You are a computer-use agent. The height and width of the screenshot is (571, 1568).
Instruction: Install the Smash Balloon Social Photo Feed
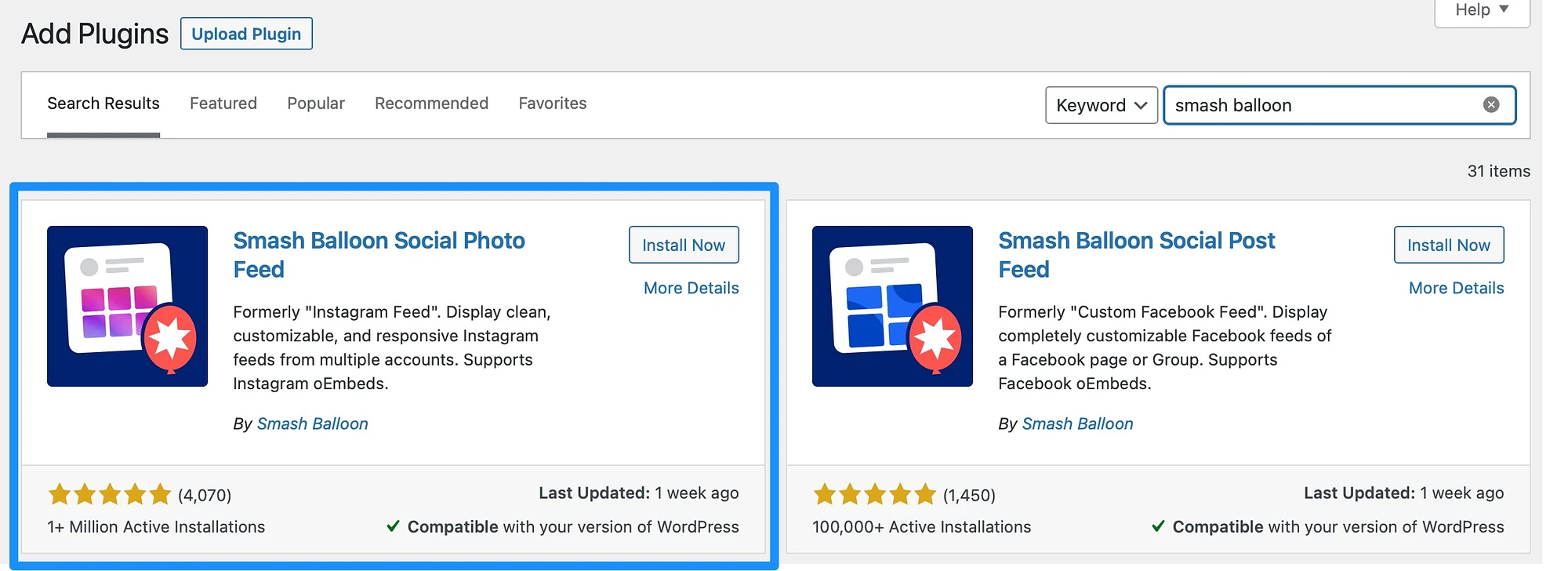tap(684, 245)
